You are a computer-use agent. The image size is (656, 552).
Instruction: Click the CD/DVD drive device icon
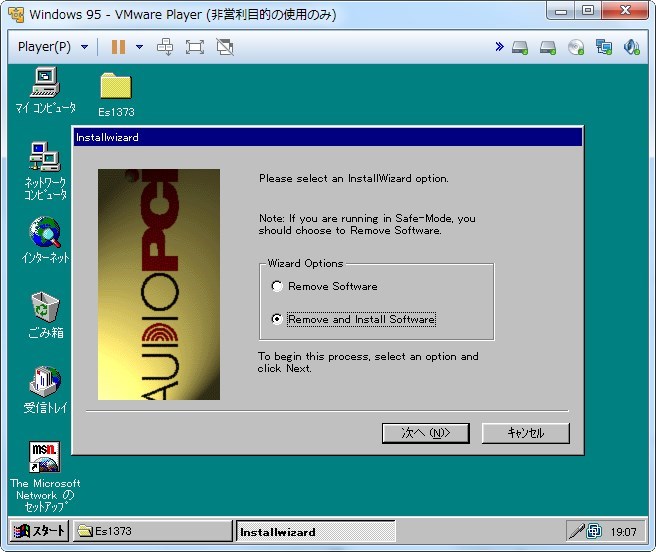[x=576, y=47]
